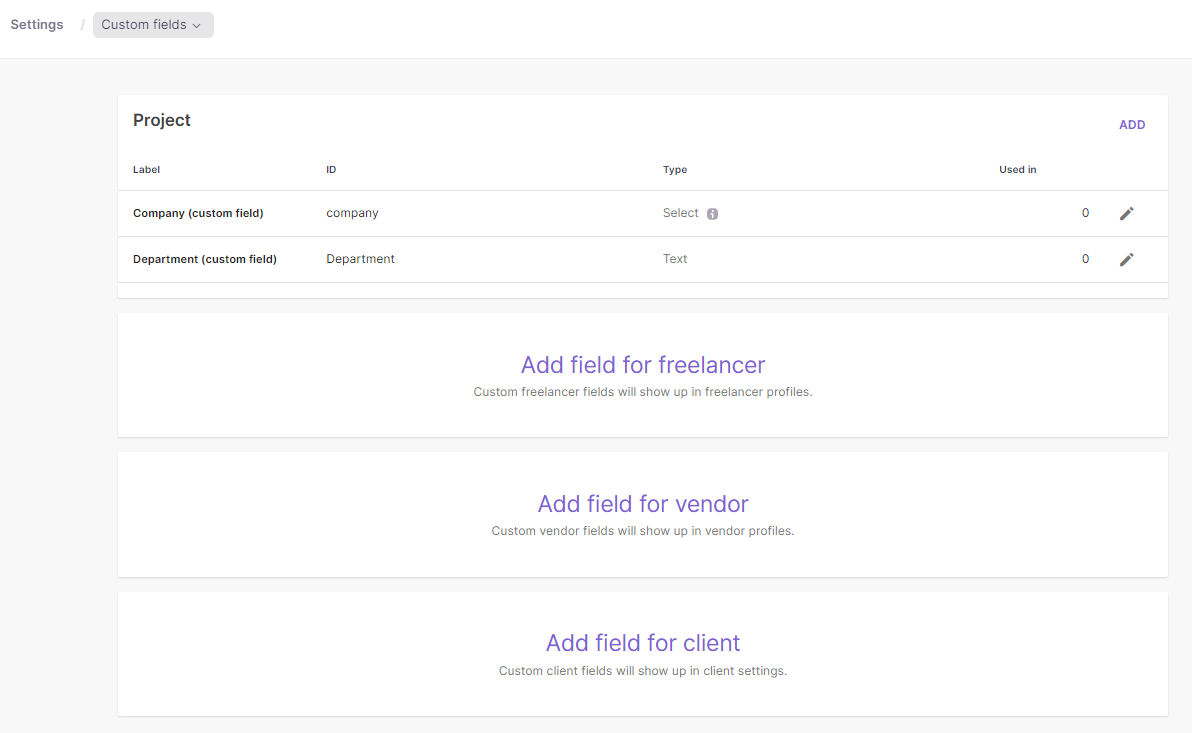This screenshot has height=733, width=1192.
Task: Click the 'Text' type value
Action: [x=675, y=259]
